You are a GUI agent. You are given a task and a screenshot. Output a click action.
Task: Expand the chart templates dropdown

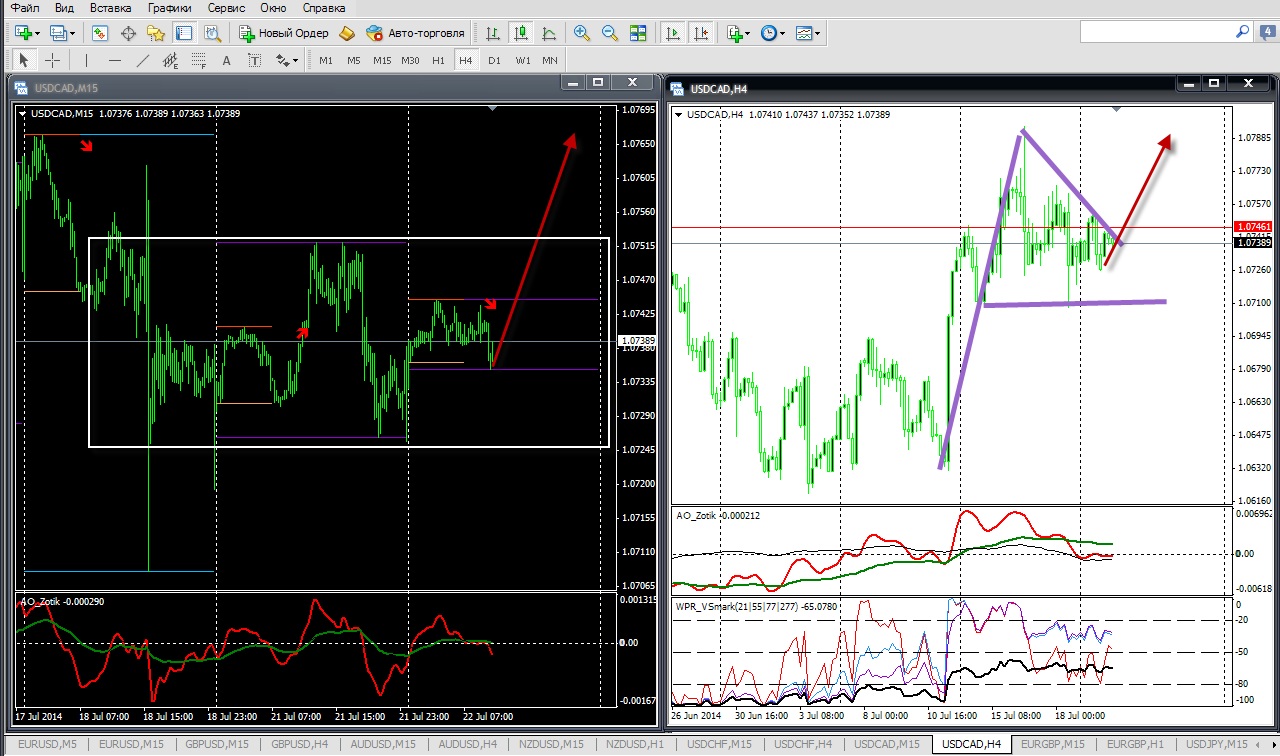tap(819, 33)
